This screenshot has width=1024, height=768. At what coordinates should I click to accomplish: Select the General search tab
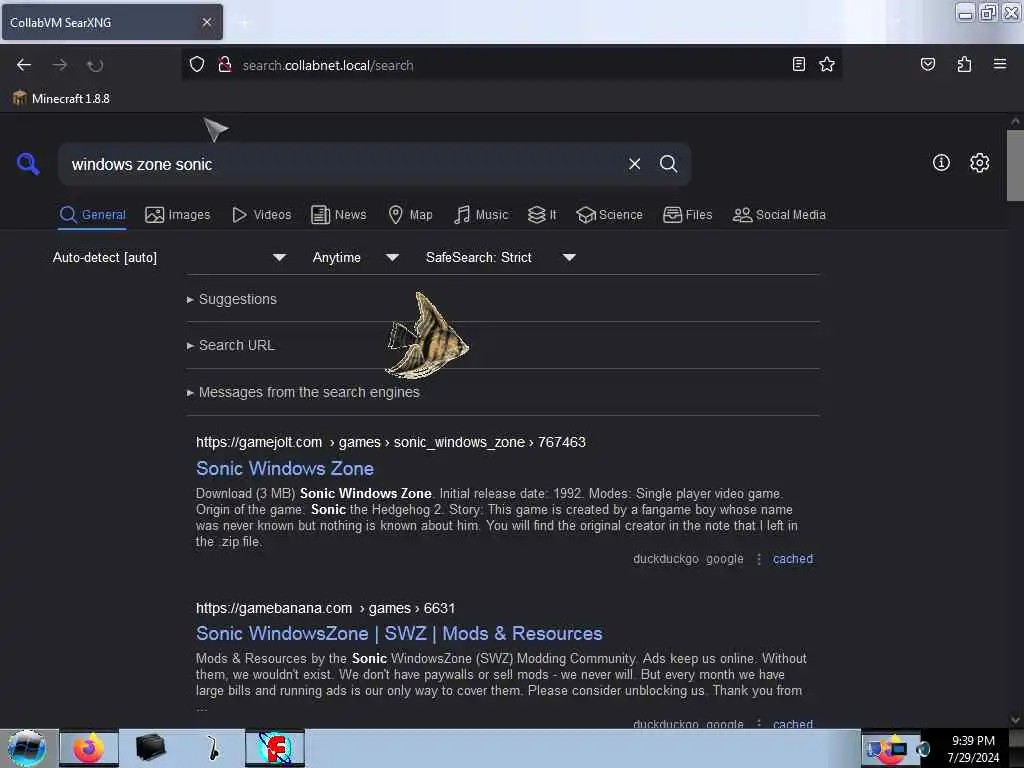coord(92,215)
